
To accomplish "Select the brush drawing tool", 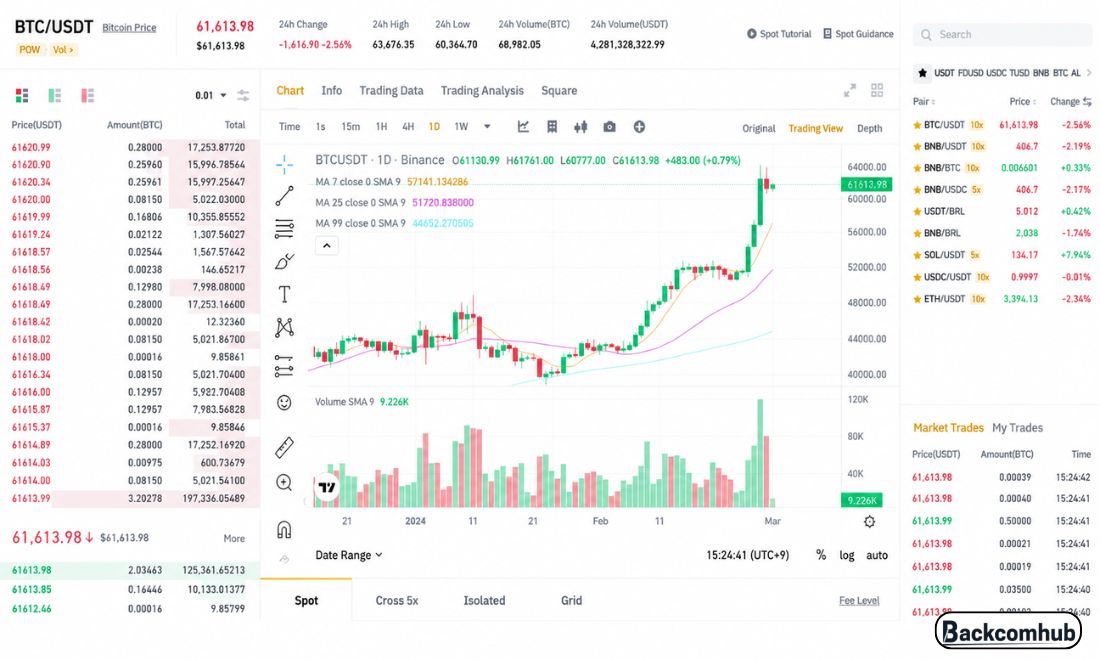I will (x=284, y=262).
